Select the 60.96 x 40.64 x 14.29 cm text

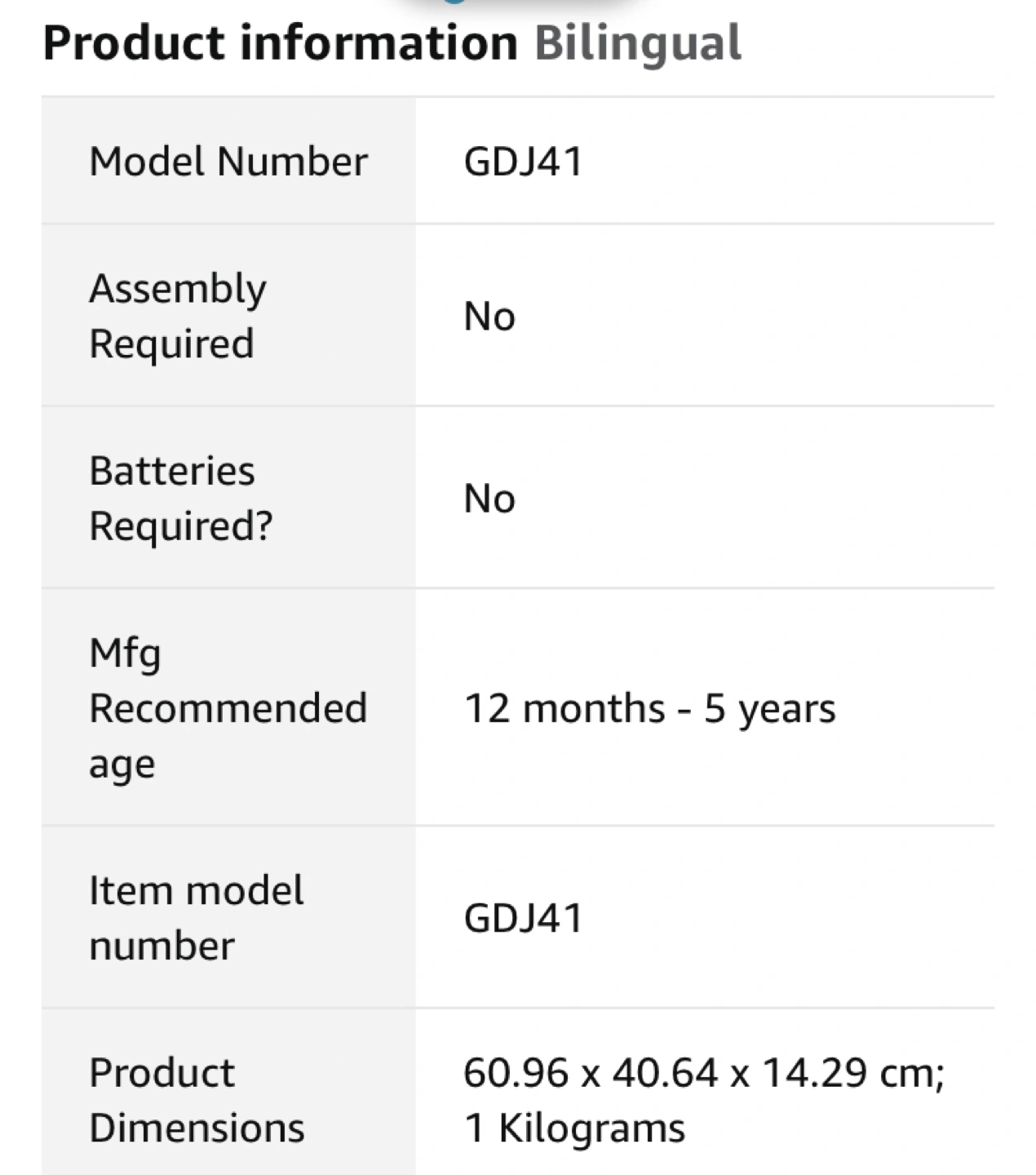[704, 1072]
